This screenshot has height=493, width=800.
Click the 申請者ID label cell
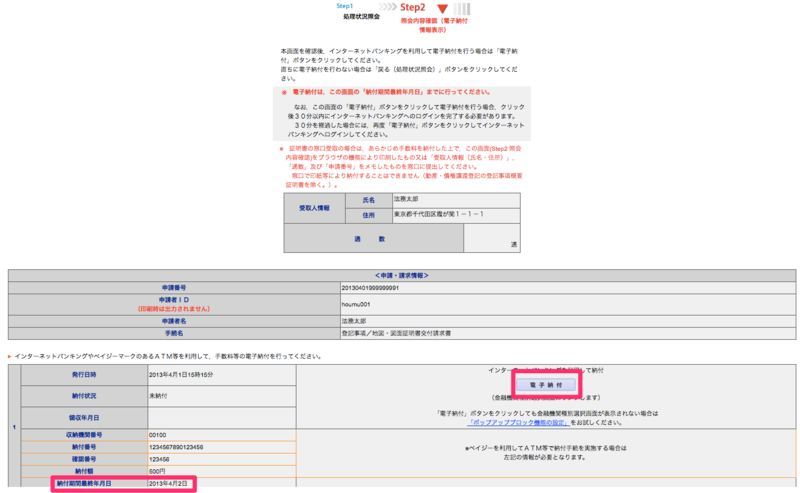[x=174, y=304]
